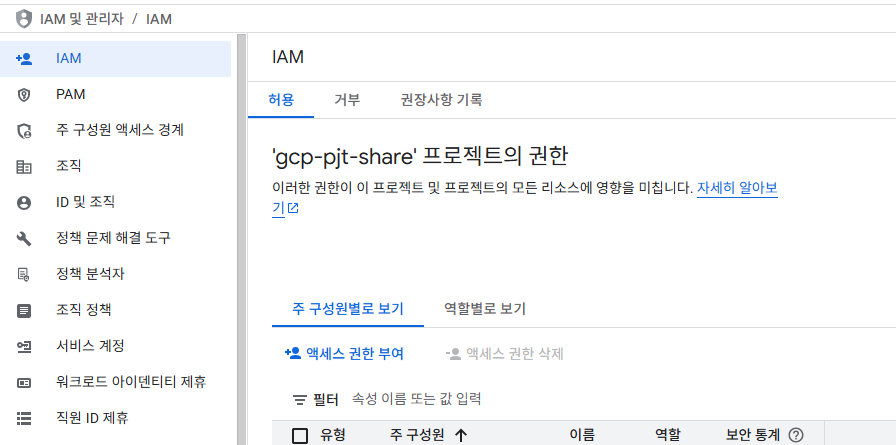Open 조직 in the sidebar
This screenshot has height=445, width=896.
(x=115, y=166)
